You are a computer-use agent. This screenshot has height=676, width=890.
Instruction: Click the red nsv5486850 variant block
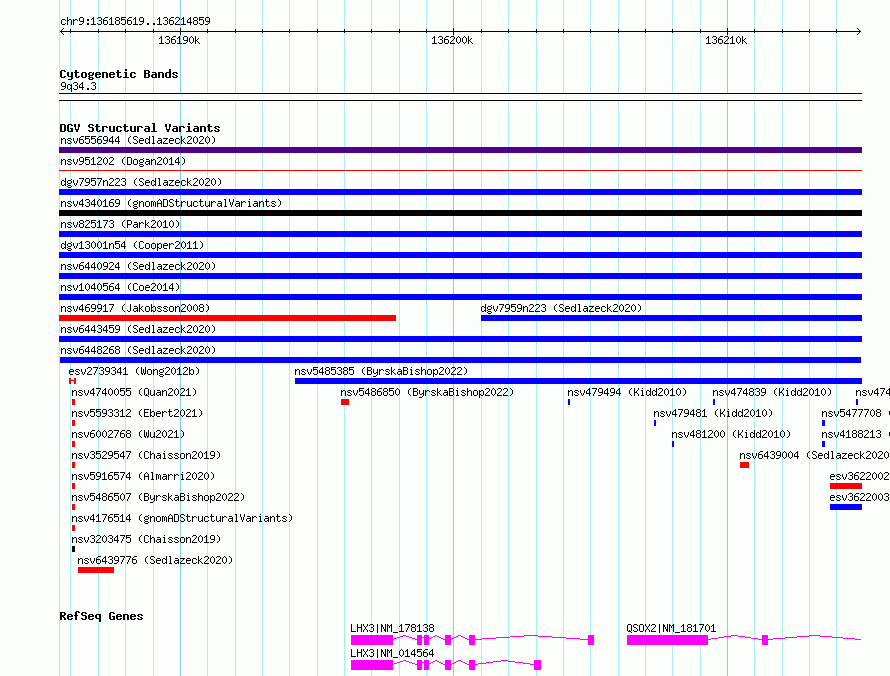(x=345, y=402)
